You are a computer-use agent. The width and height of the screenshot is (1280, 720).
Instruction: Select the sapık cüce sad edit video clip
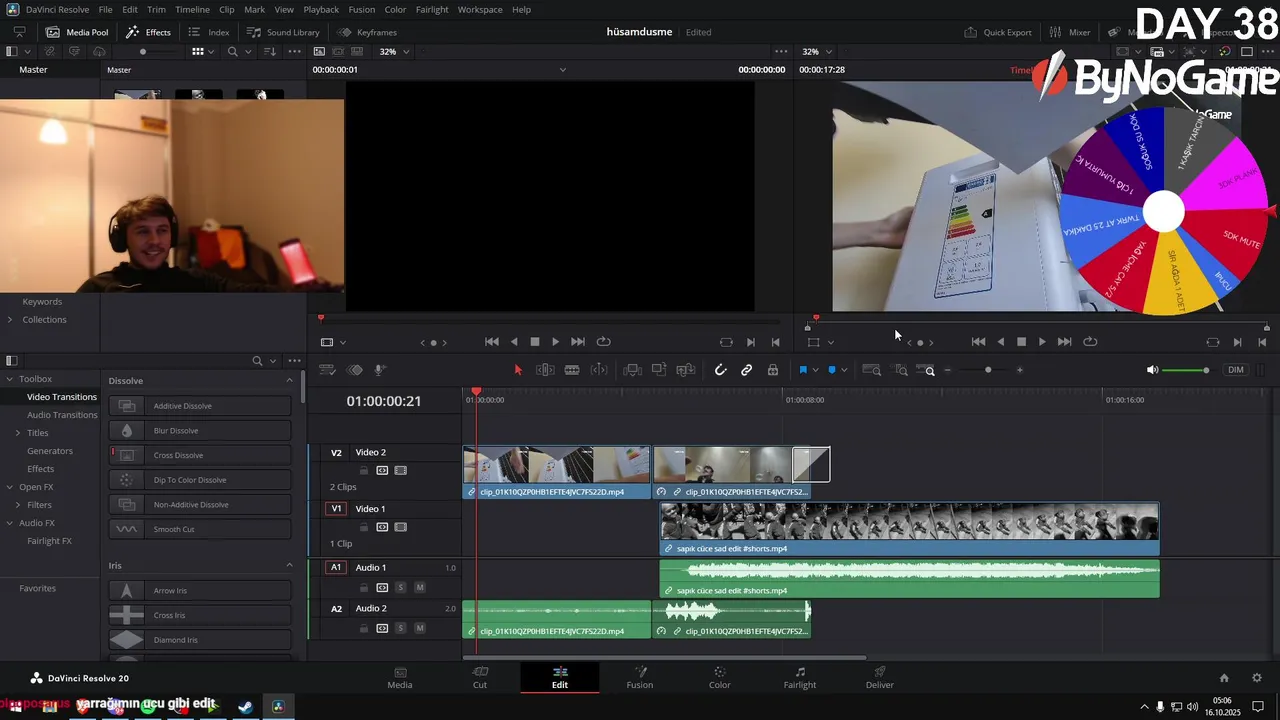point(909,529)
